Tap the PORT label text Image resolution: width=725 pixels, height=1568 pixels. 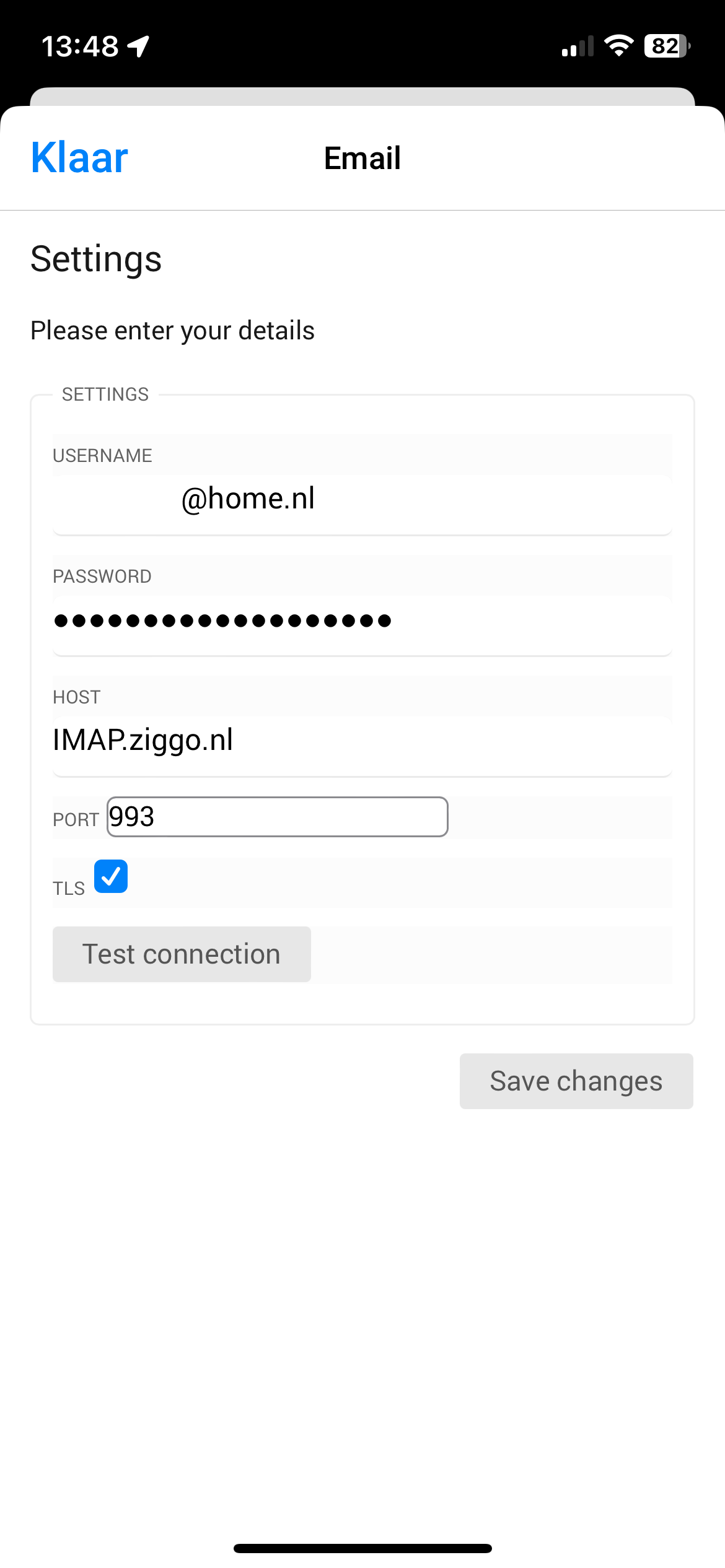tap(76, 820)
